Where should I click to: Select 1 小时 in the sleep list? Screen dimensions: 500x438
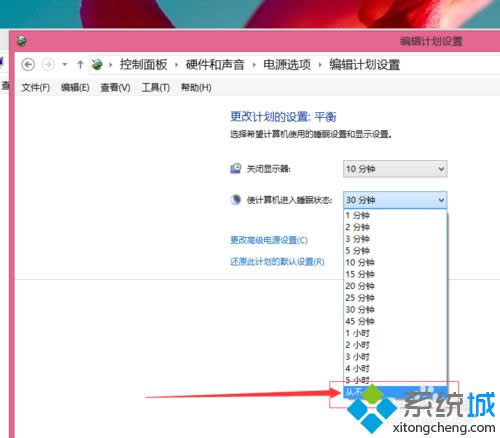point(395,333)
